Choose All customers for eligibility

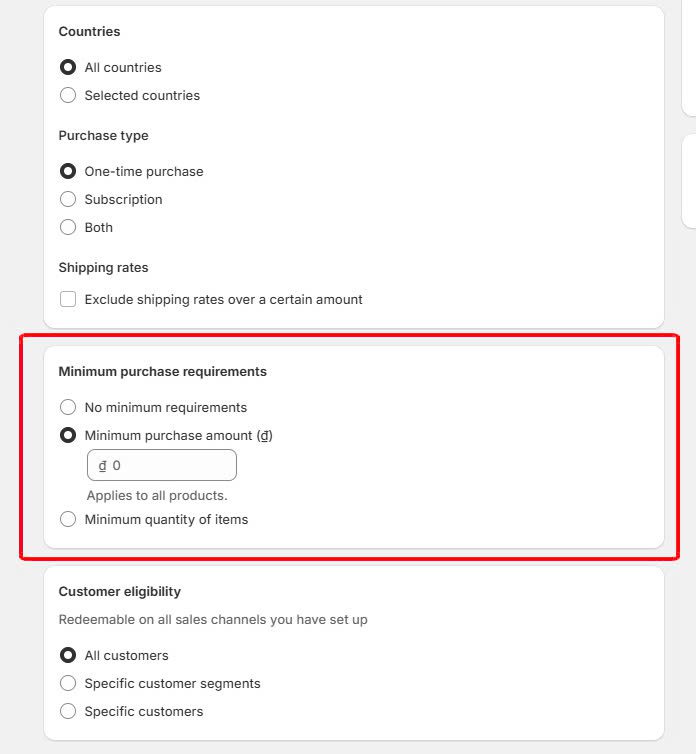(68, 655)
